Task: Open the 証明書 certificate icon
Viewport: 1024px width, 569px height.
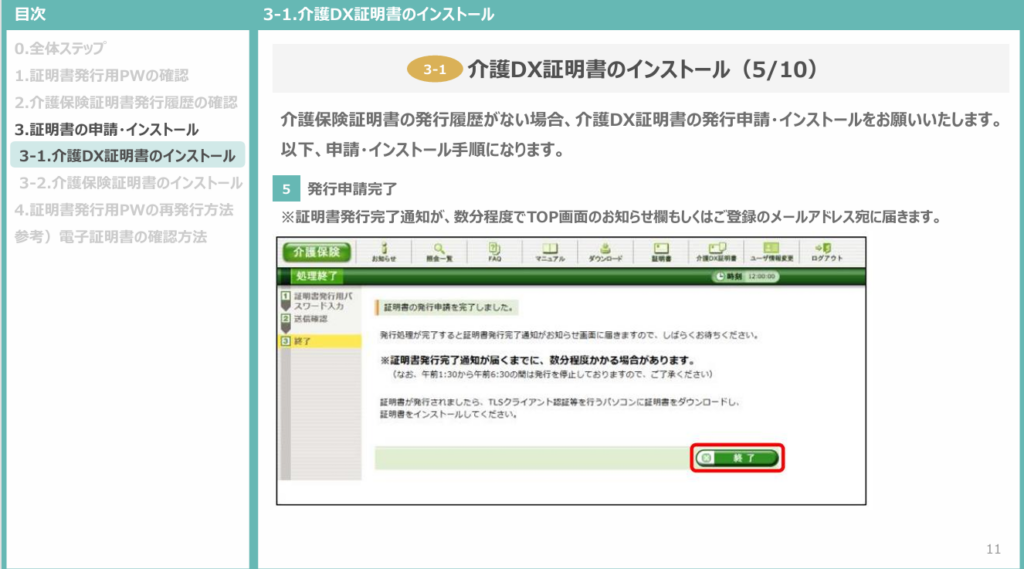Action: 661,252
